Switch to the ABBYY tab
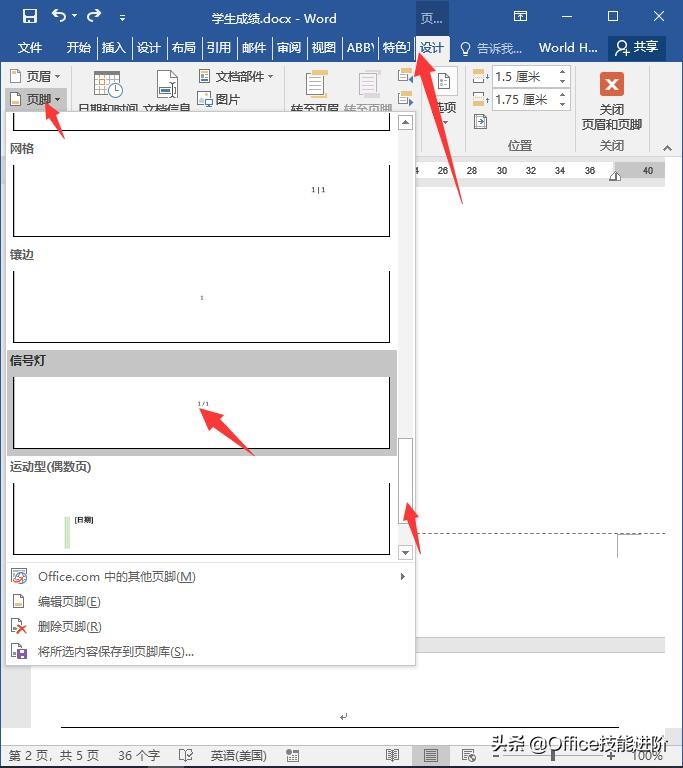This screenshot has width=683, height=768. pyautogui.click(x=360, y=48)
